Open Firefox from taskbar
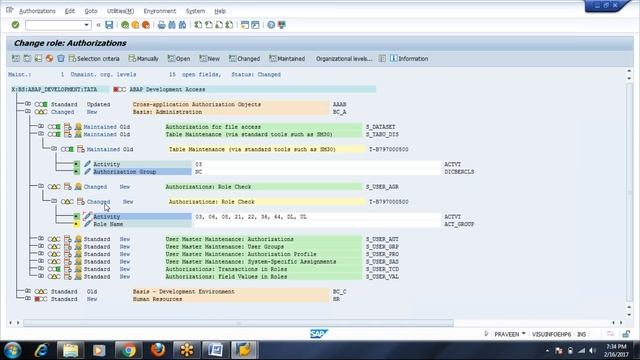The height and width of the screenshot is (360, 640). point(158,350)
